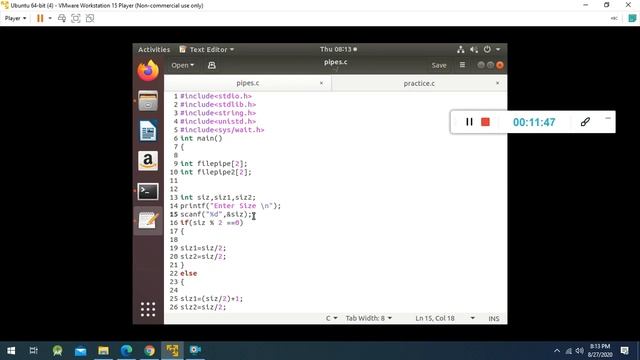Expand the Open dropdown button
Image resolution: width=640 pixels, height=360 pixels.
pos(182,65)
